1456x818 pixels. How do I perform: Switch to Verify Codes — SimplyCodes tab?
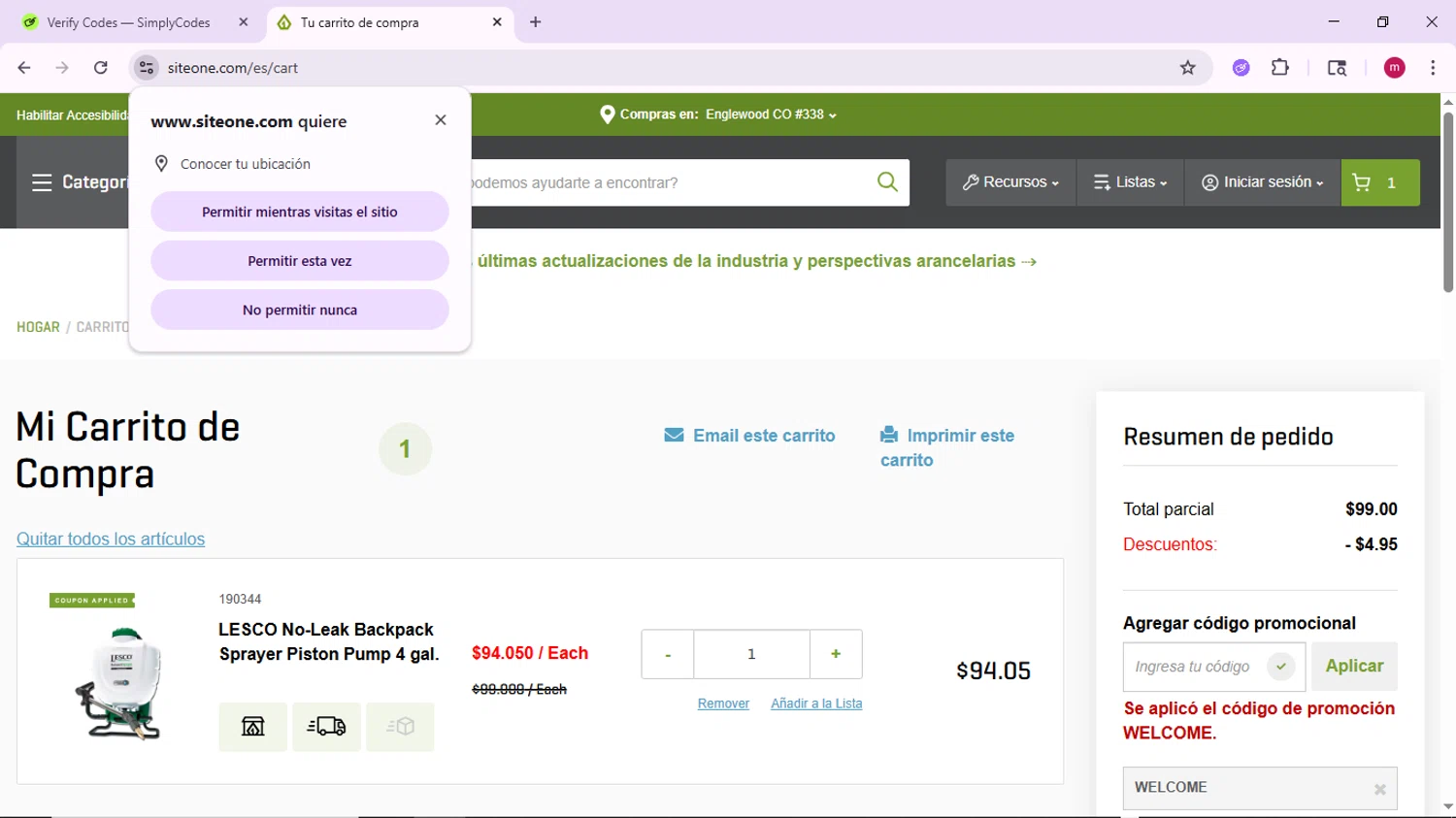point(128,22)
